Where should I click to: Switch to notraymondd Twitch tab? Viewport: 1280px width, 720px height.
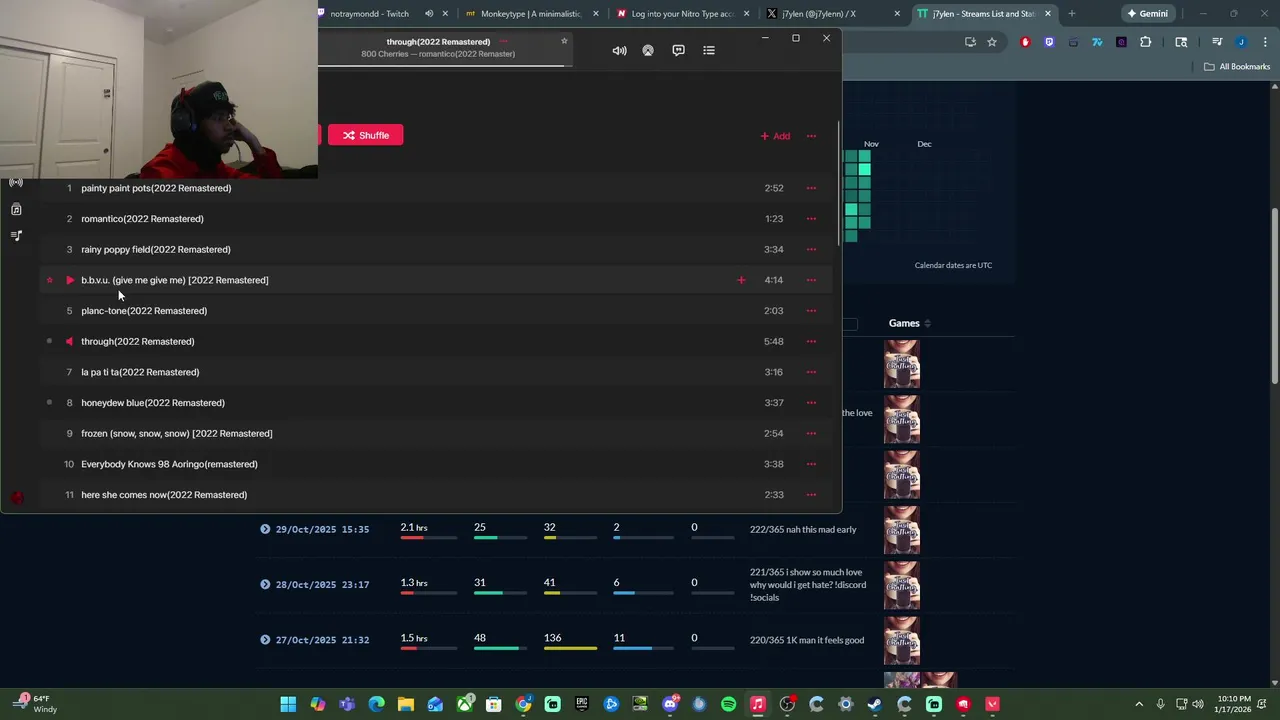point(369,14)
